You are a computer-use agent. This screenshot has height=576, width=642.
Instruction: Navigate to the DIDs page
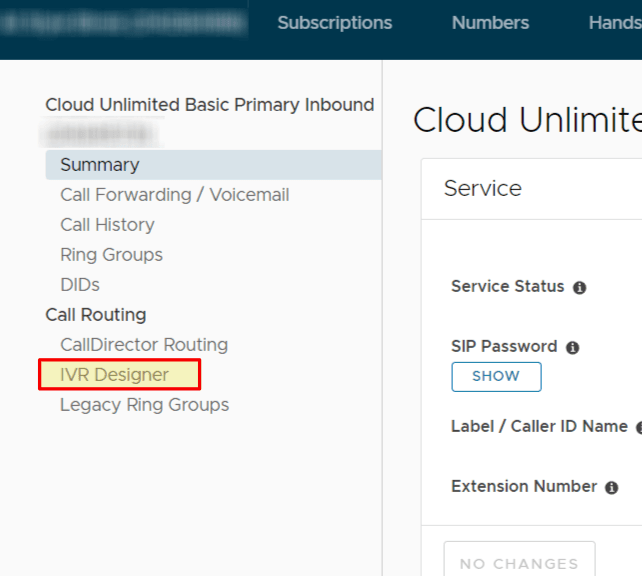click(80, 285)
